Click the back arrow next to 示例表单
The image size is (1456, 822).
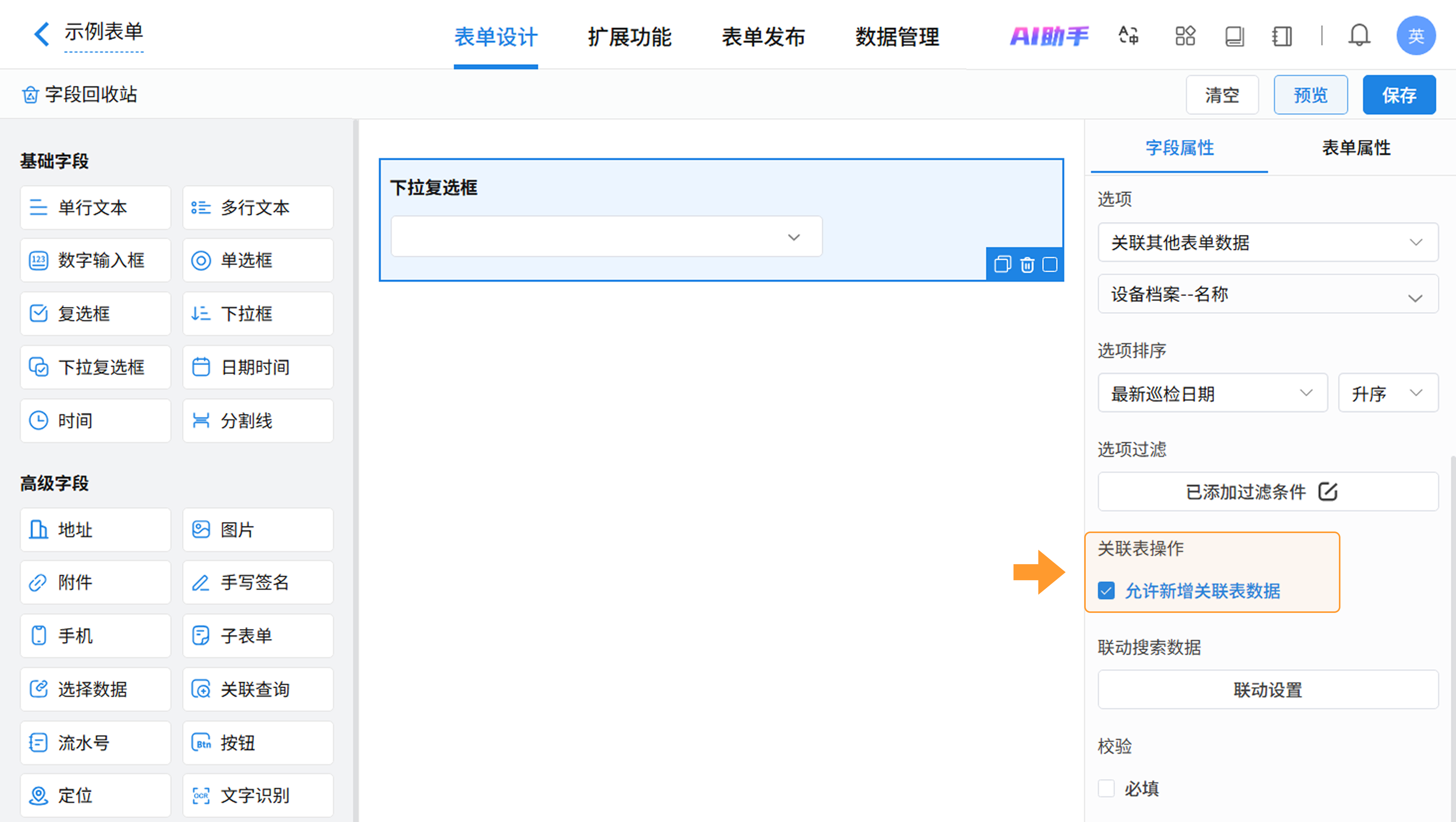coord(41,34)
